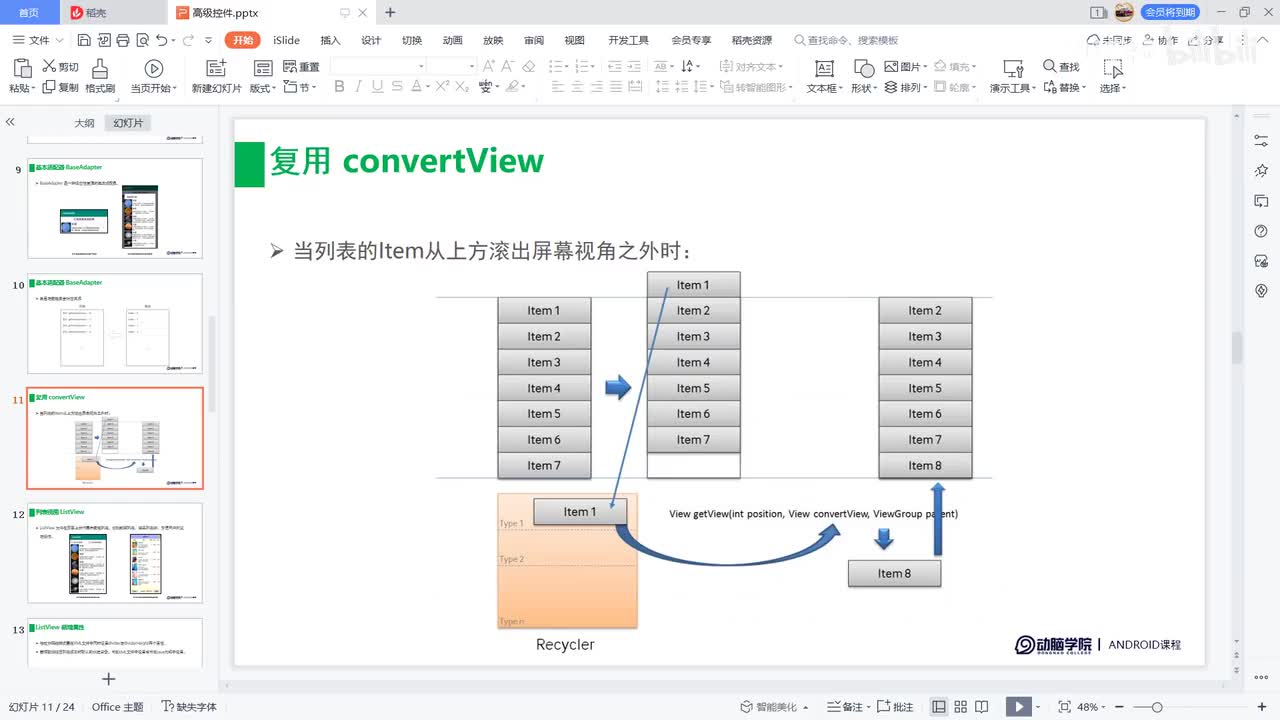Screen dimensions: 1280x720
Task: Start slideshow with play button in status bar
Action: tap(1019, 706)
